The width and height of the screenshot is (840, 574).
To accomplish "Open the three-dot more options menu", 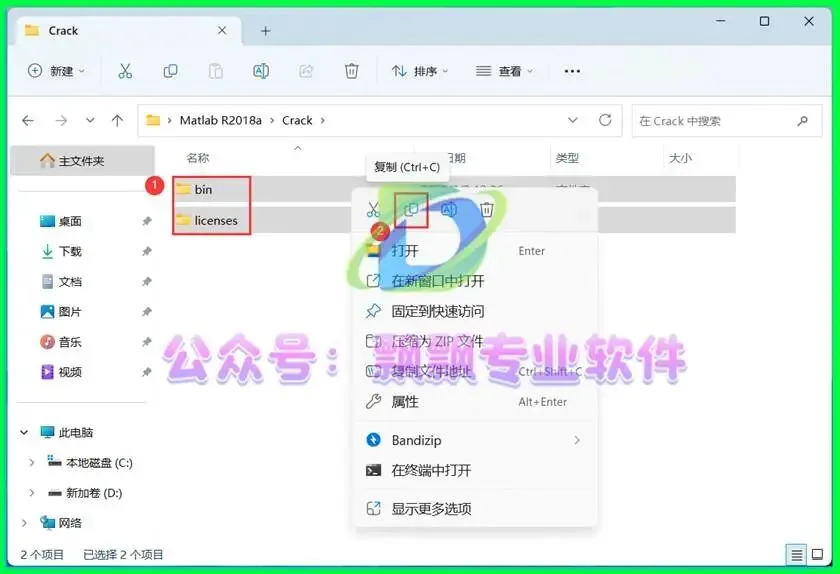I will pos(572,71).
